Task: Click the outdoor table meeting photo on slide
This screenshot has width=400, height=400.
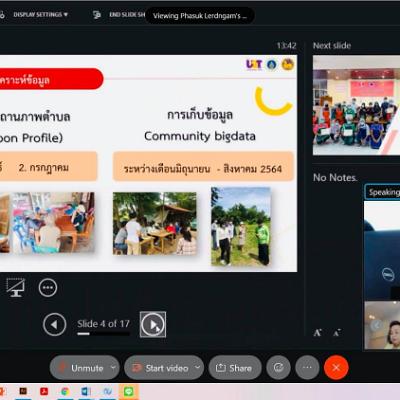Action: coord(155,223)
